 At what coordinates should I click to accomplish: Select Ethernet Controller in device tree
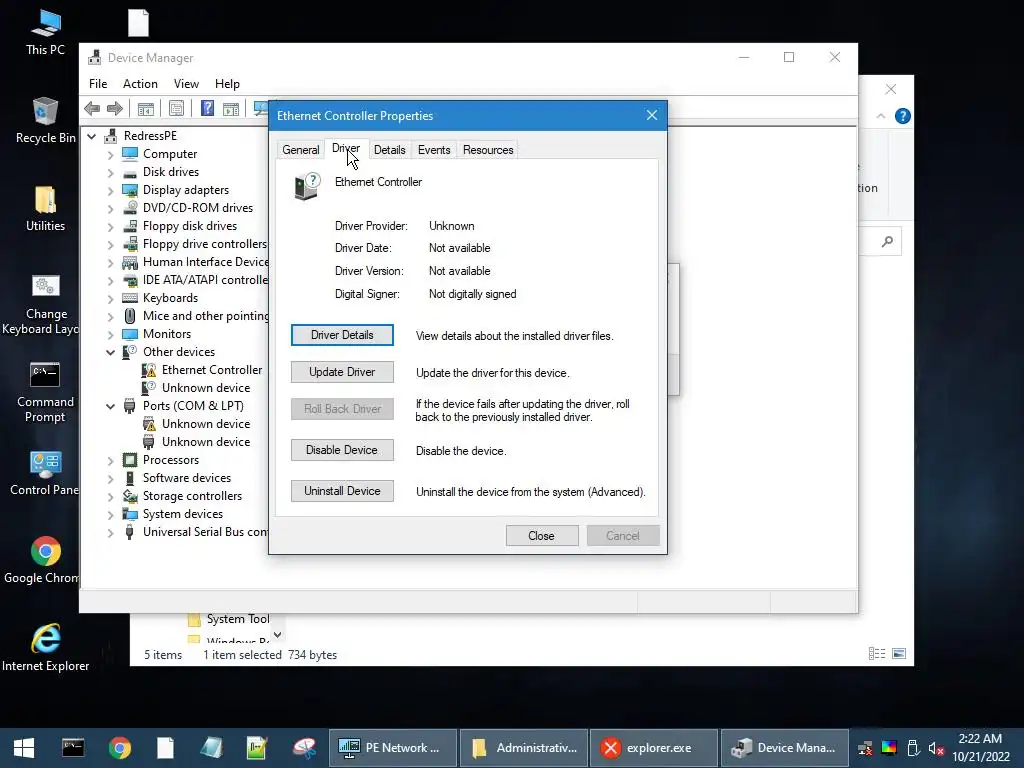(x=212, y=370)
